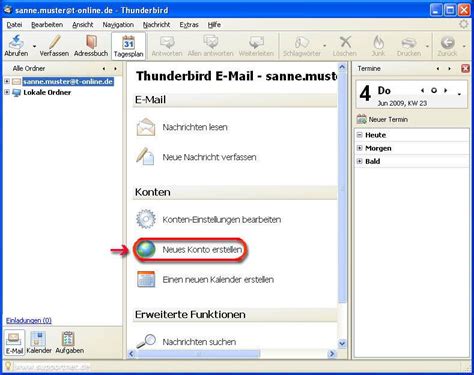Click the globe icon for Neues Konto erstellen

point(146,250)
